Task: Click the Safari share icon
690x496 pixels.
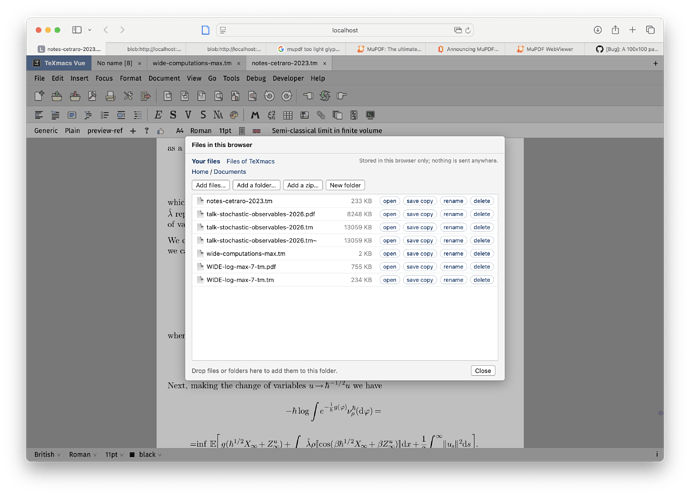Action: (615, 30)
